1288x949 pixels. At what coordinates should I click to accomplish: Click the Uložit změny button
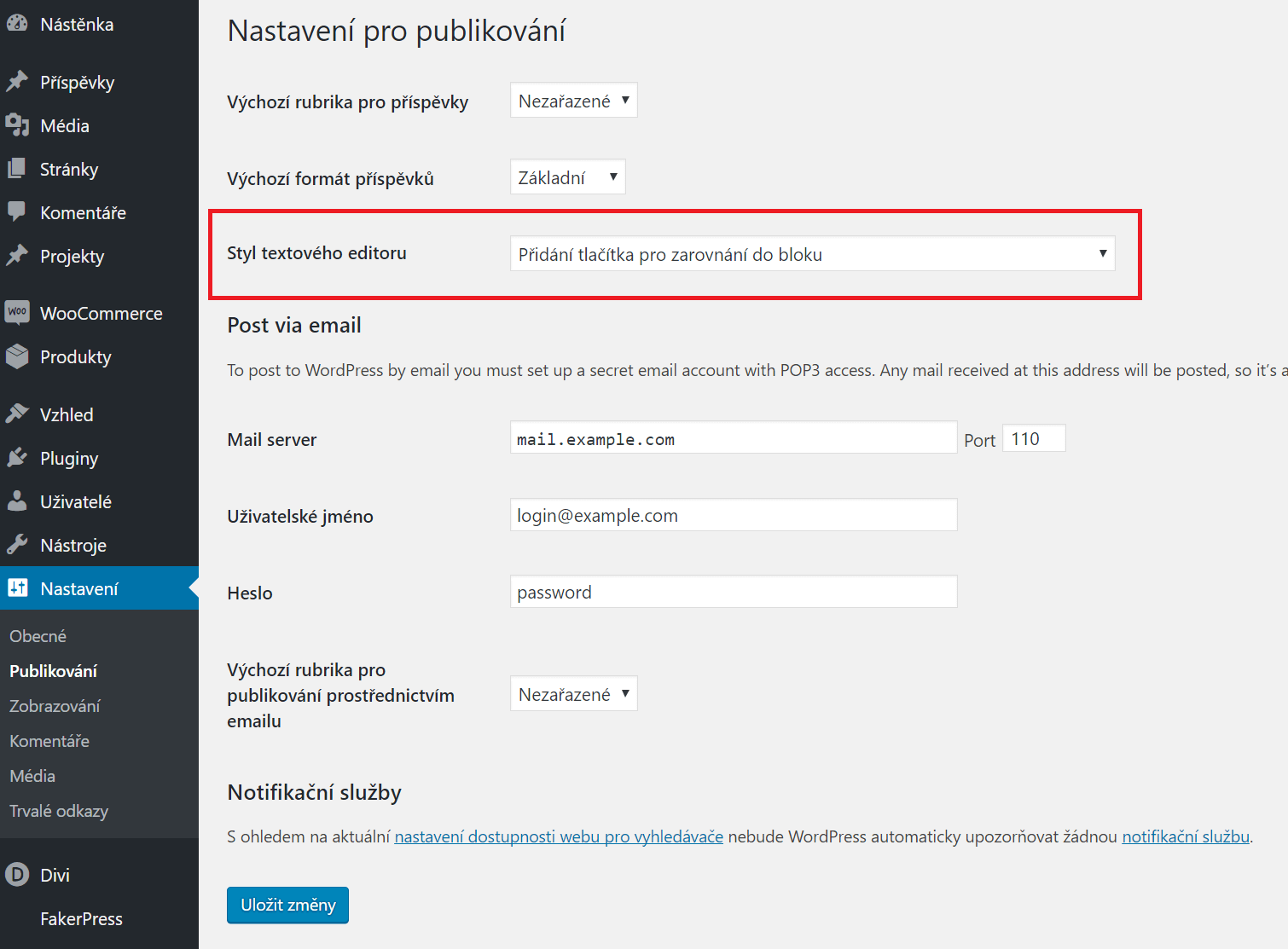(287, 905)
